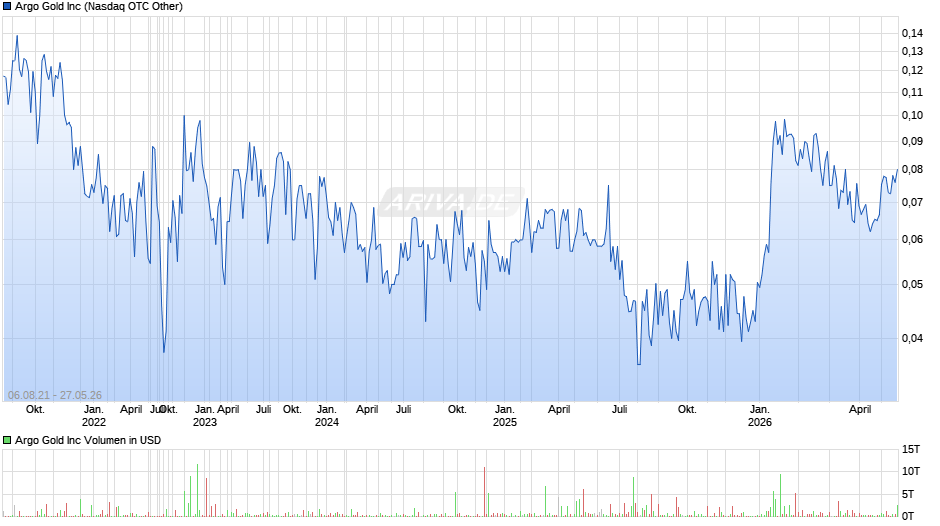Screen dimensions: 940x526
Task: Click the 'Argo Gold Inc Volumen in USD' label
Action: click(88, 440)
